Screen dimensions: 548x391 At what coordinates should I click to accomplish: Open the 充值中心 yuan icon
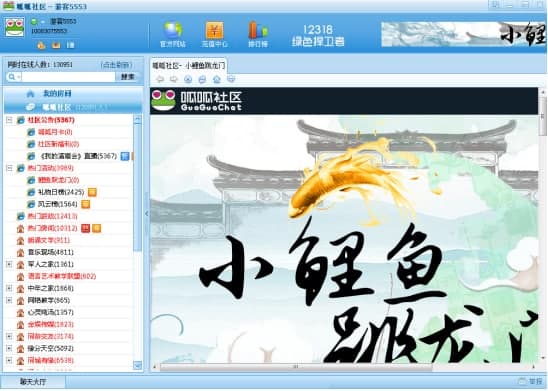(x=215, y=34)
